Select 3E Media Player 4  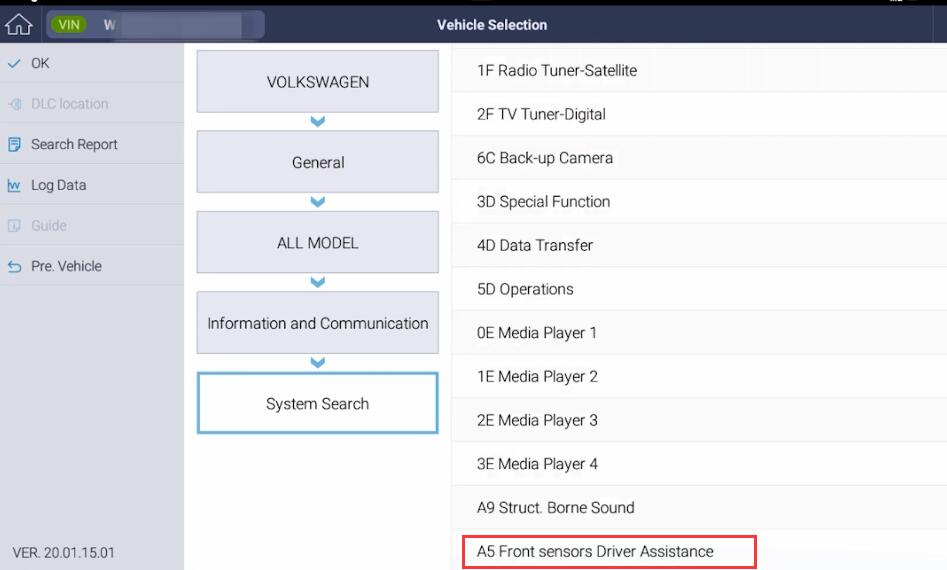(699, 464)
